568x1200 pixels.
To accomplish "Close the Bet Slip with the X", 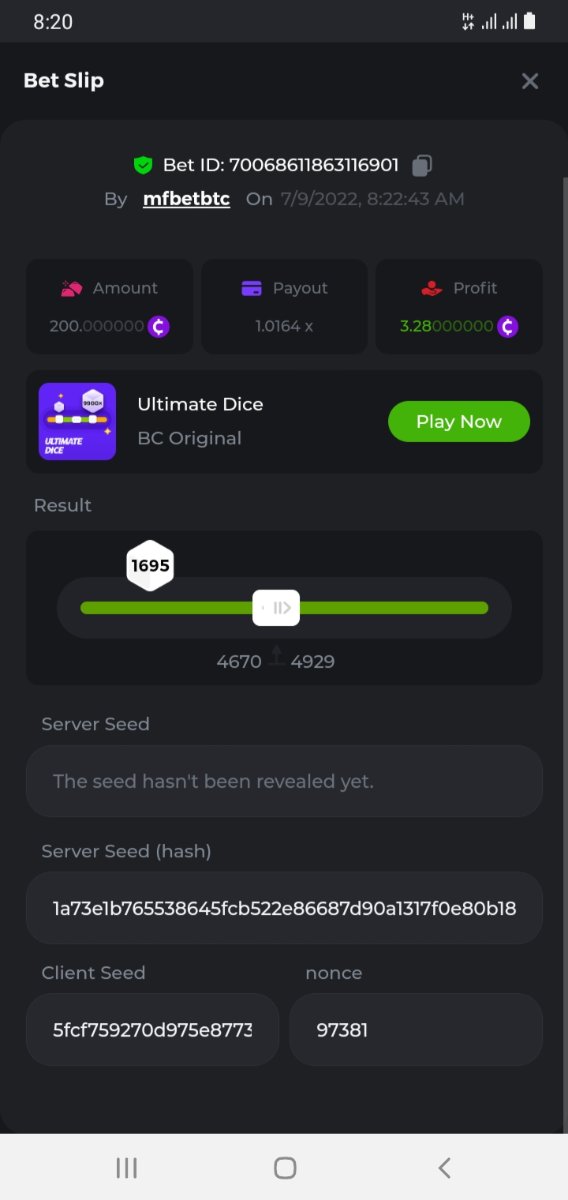I will pyautogui.click(x=530, y=81).
